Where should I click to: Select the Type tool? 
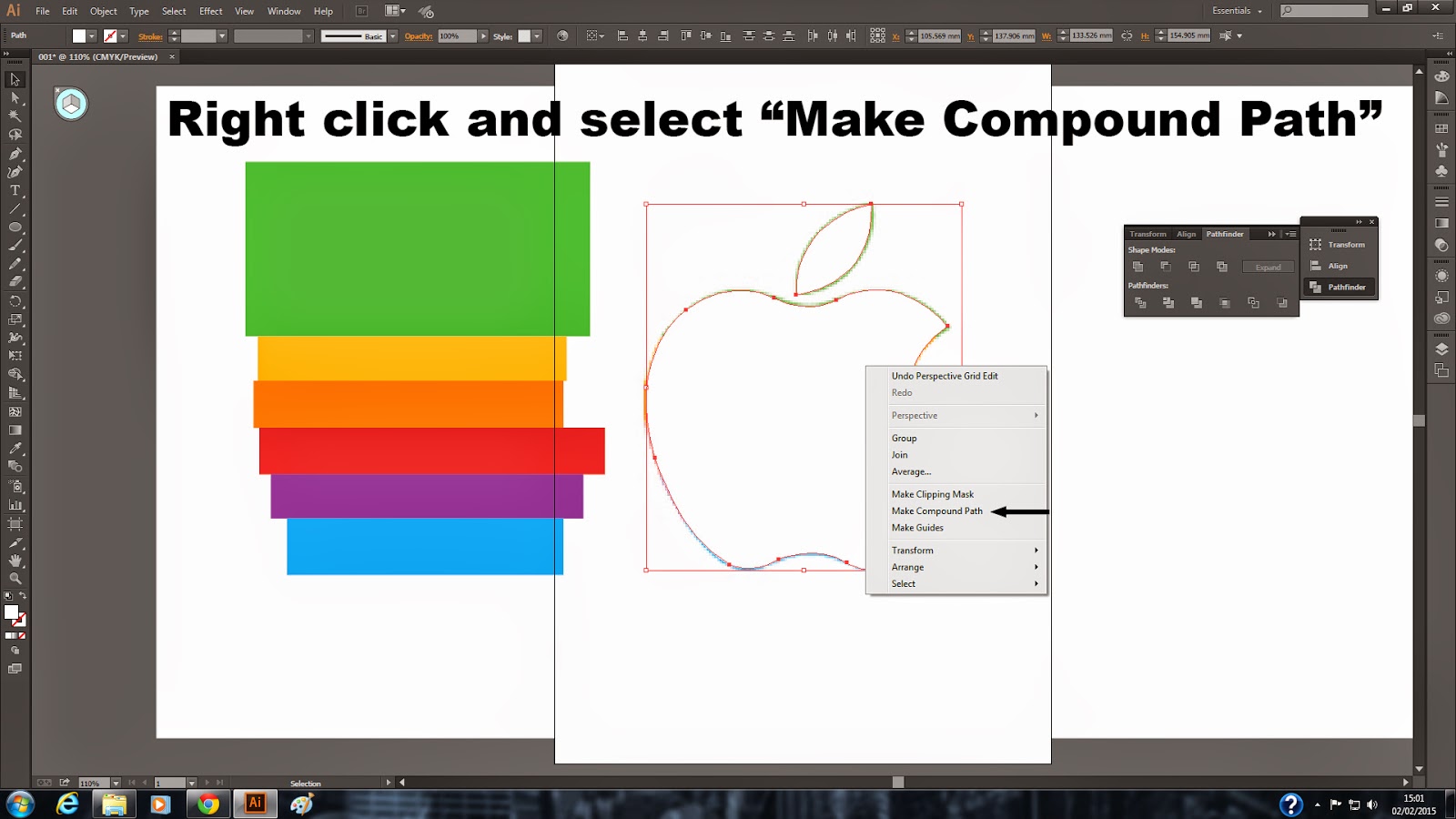15,190
